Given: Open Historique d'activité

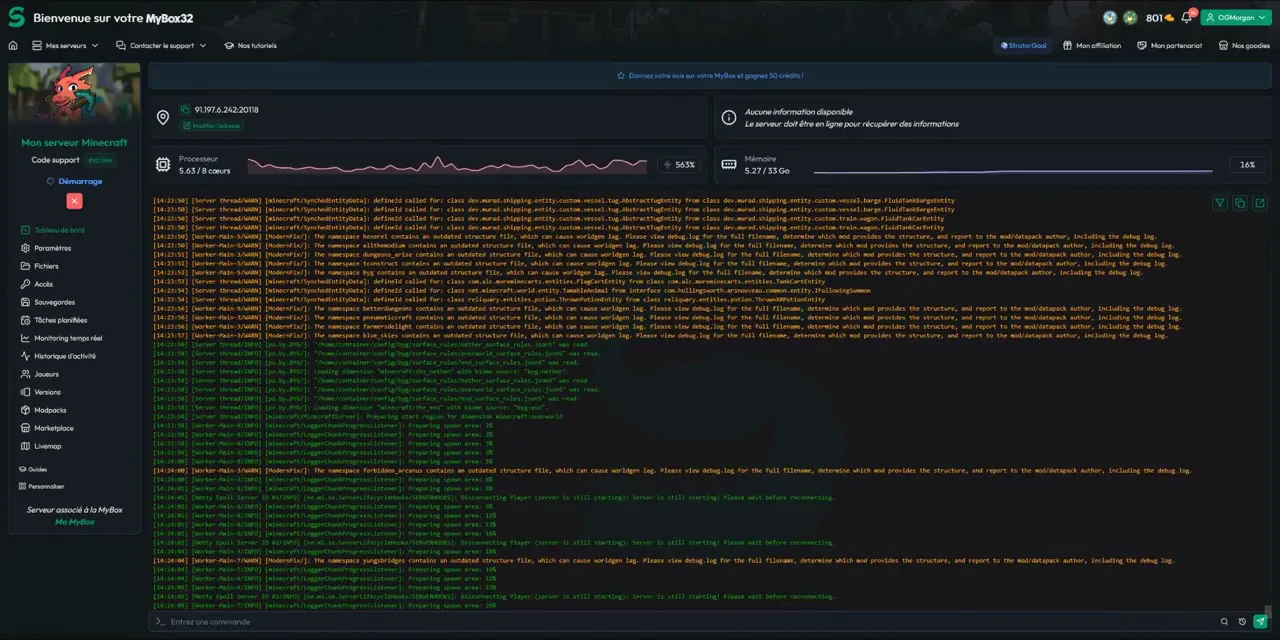Looking at the screenshot, I should (x=58, y=356).
